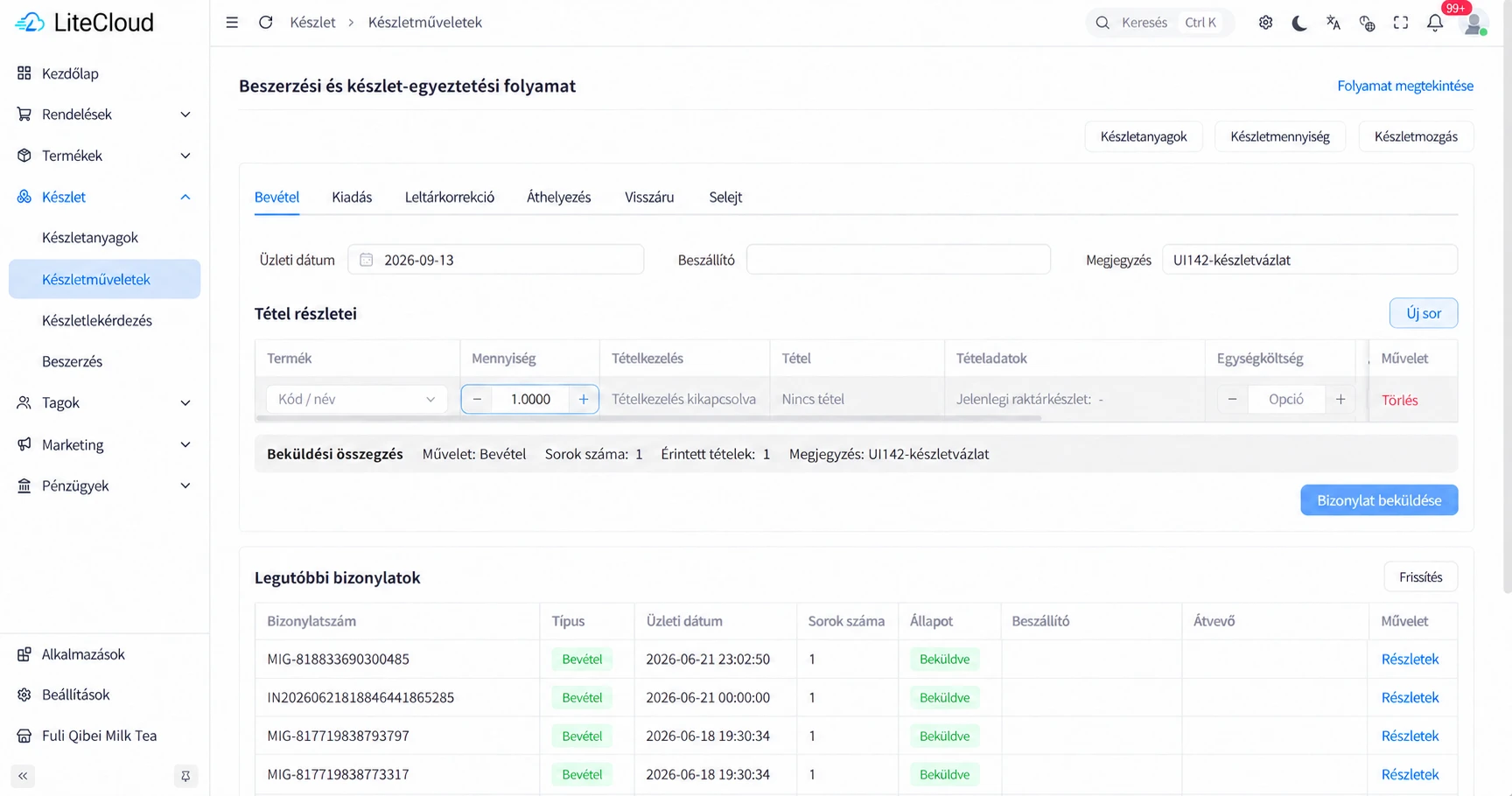
Task: Increase quantity with the plus stepper
Action: pos(584,399)
